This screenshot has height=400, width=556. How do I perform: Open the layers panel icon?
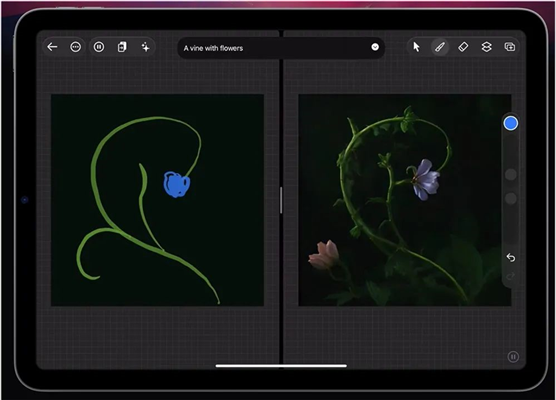[x=486, y=47]
